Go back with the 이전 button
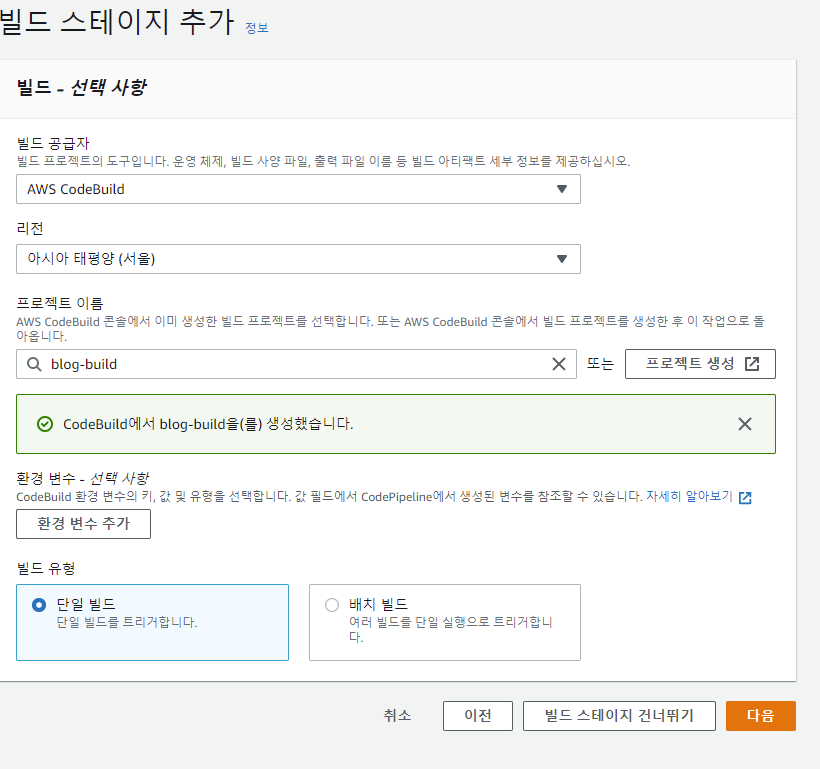This screenshot has width=820, height=769. (x=477, y=716)
